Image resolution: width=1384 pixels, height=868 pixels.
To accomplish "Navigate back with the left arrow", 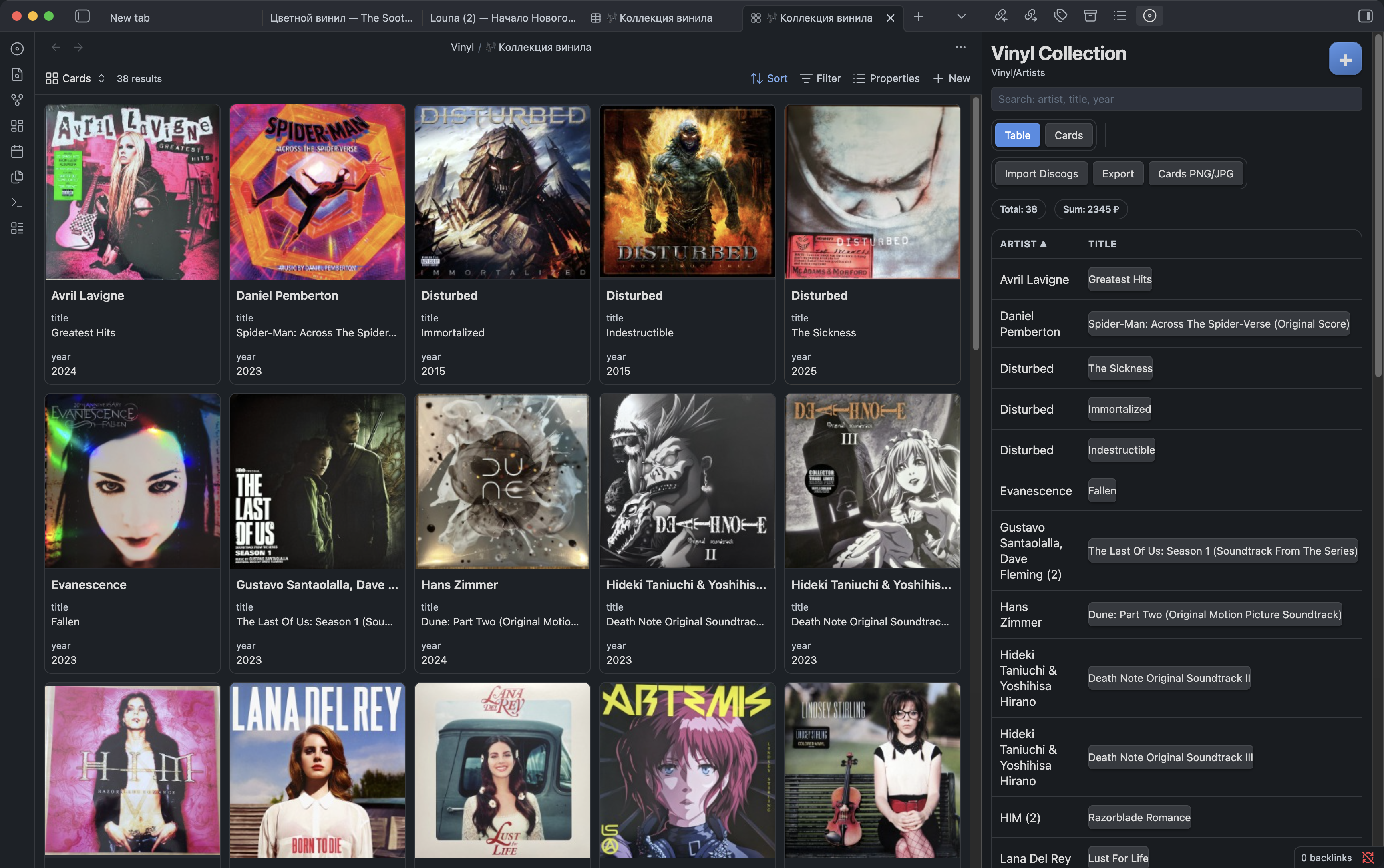I will pyautogui.click(x=56, y=47).
